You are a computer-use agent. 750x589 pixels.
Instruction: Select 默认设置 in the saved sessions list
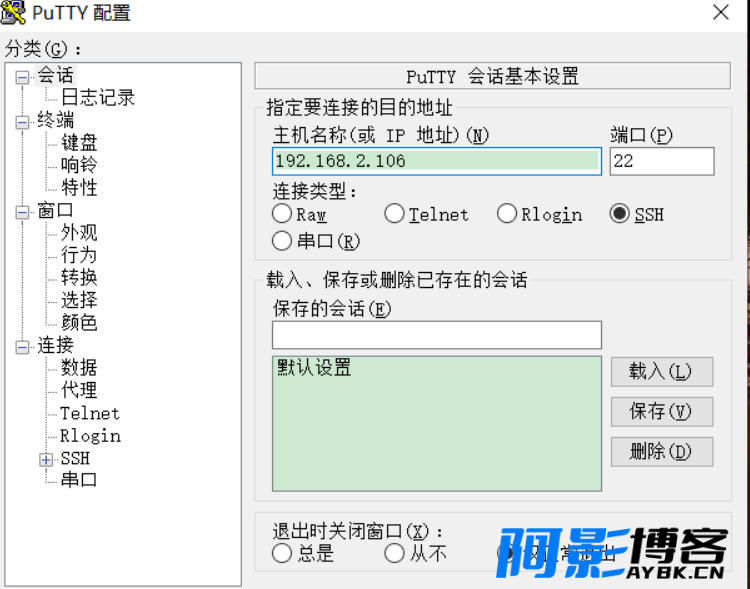[314, 367]
